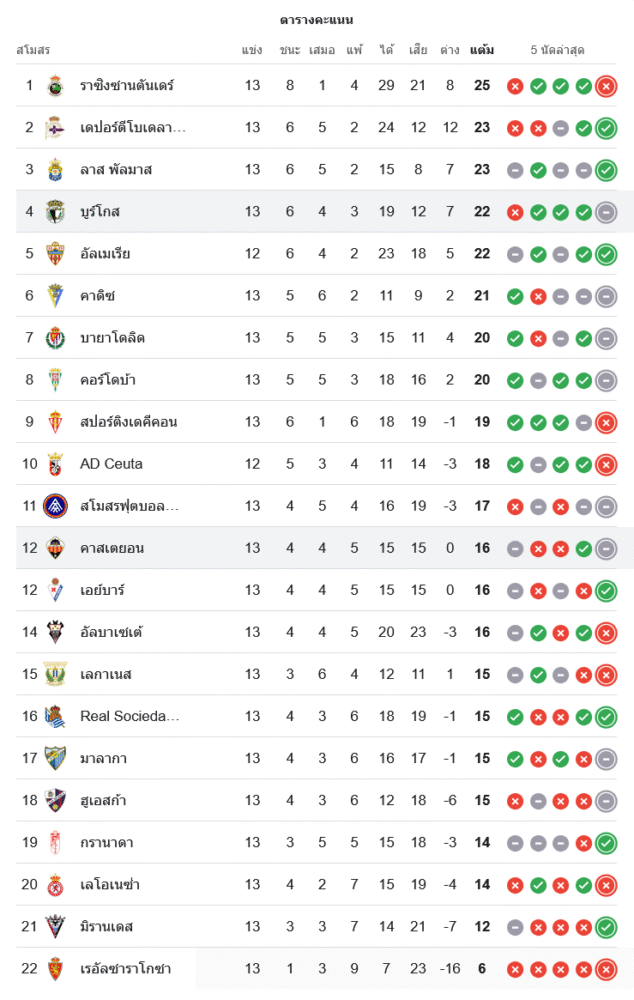Screen dimensions: 634x1000
Task: Click the Albacete club crest
Action: point(55,632)
